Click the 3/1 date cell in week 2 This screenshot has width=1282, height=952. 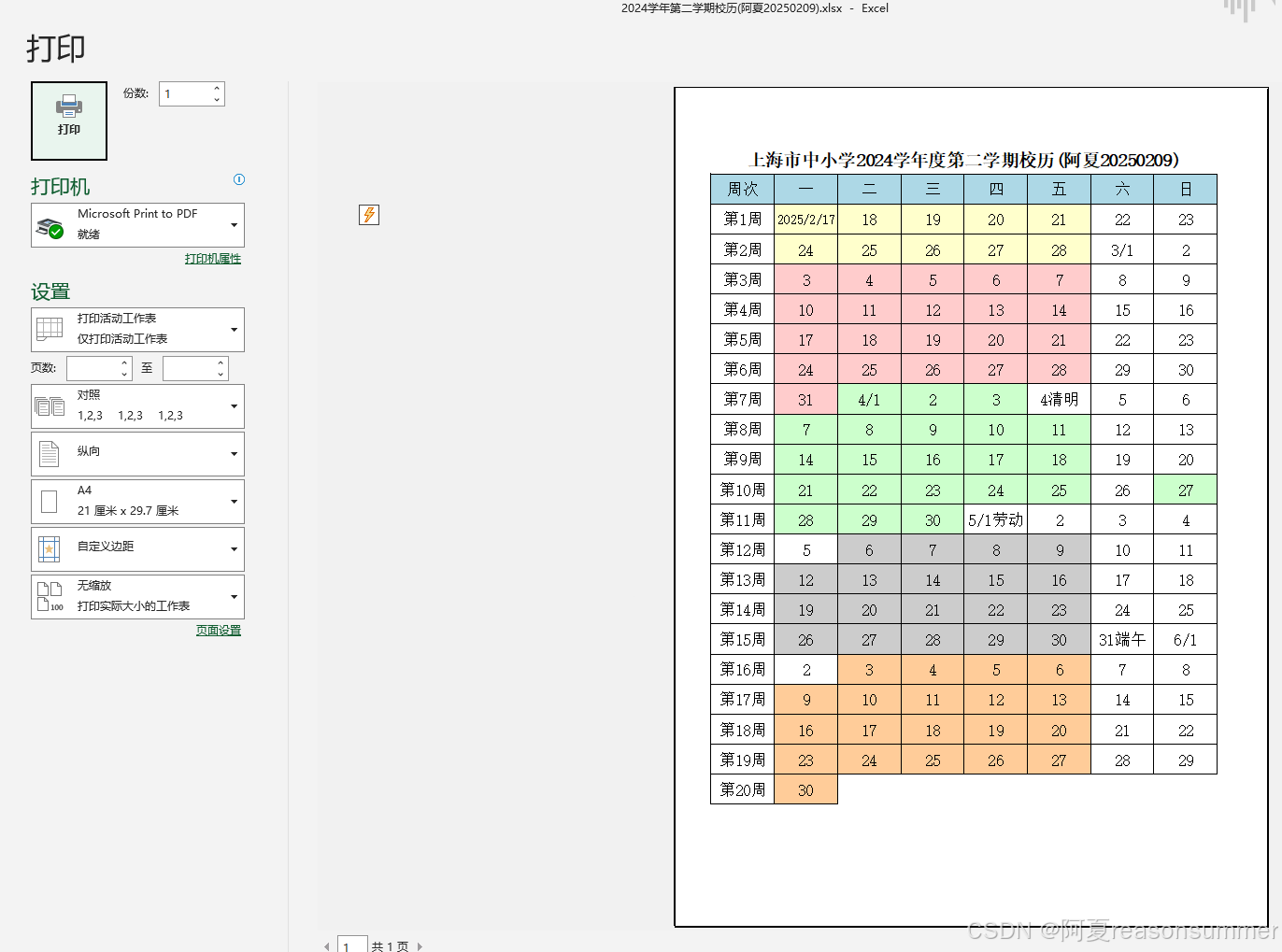click(1122, 249)
